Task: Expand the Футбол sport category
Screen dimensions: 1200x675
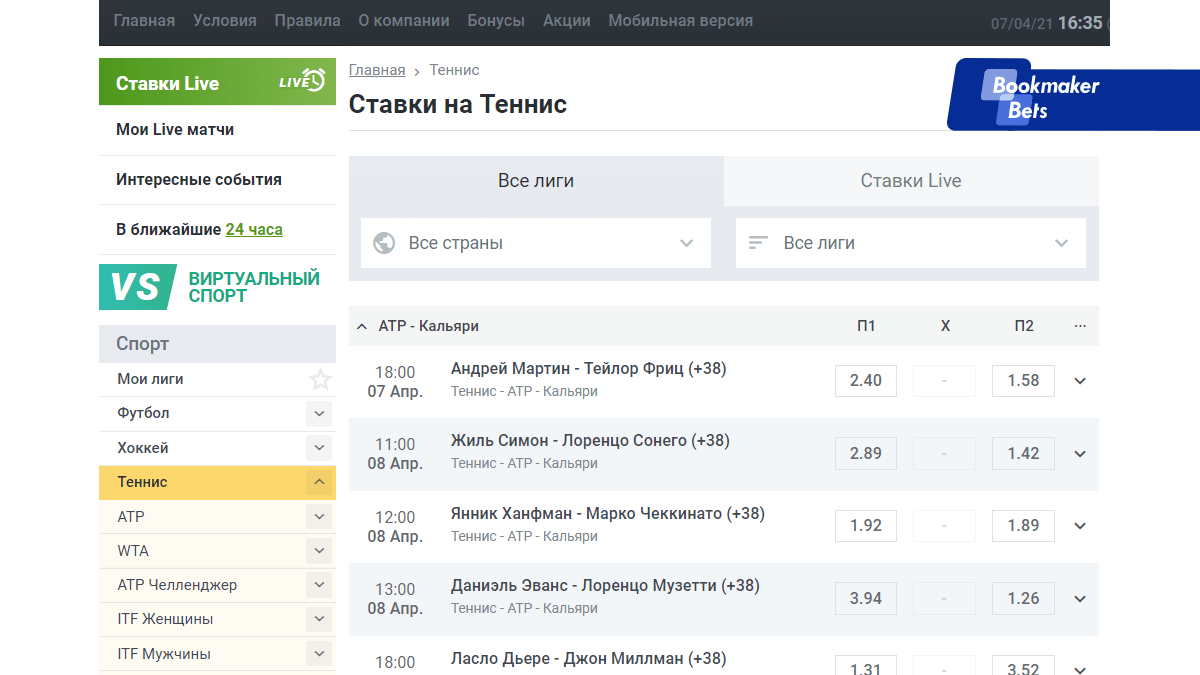Action: coord(319,413)
